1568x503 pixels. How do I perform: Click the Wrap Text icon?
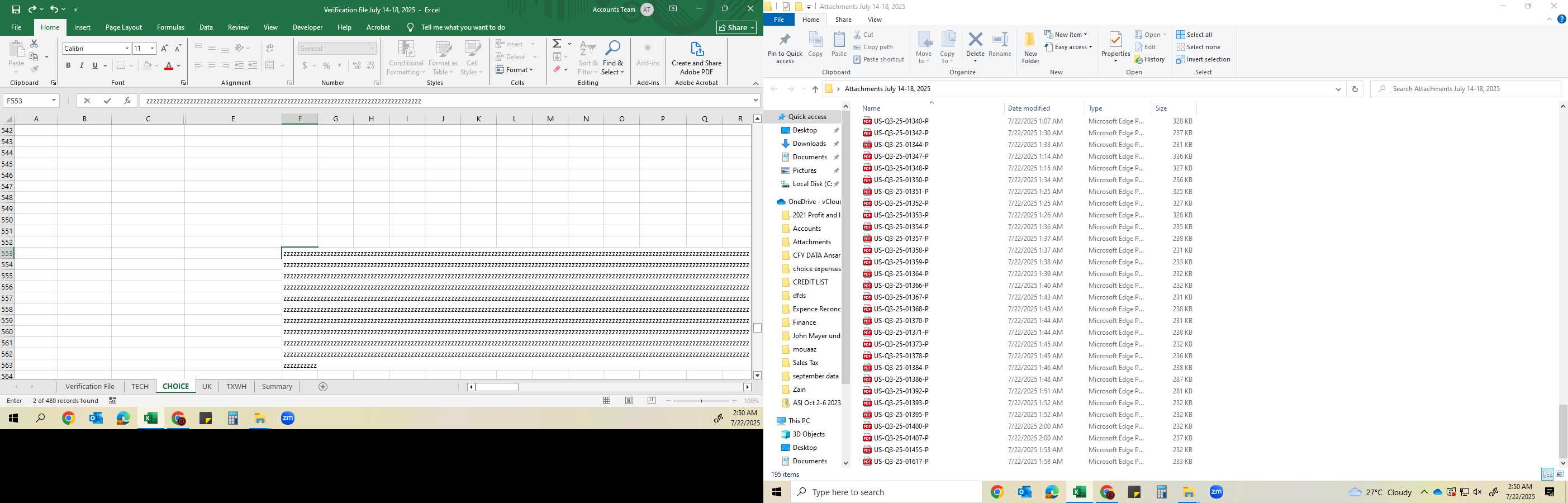point(270,48)
